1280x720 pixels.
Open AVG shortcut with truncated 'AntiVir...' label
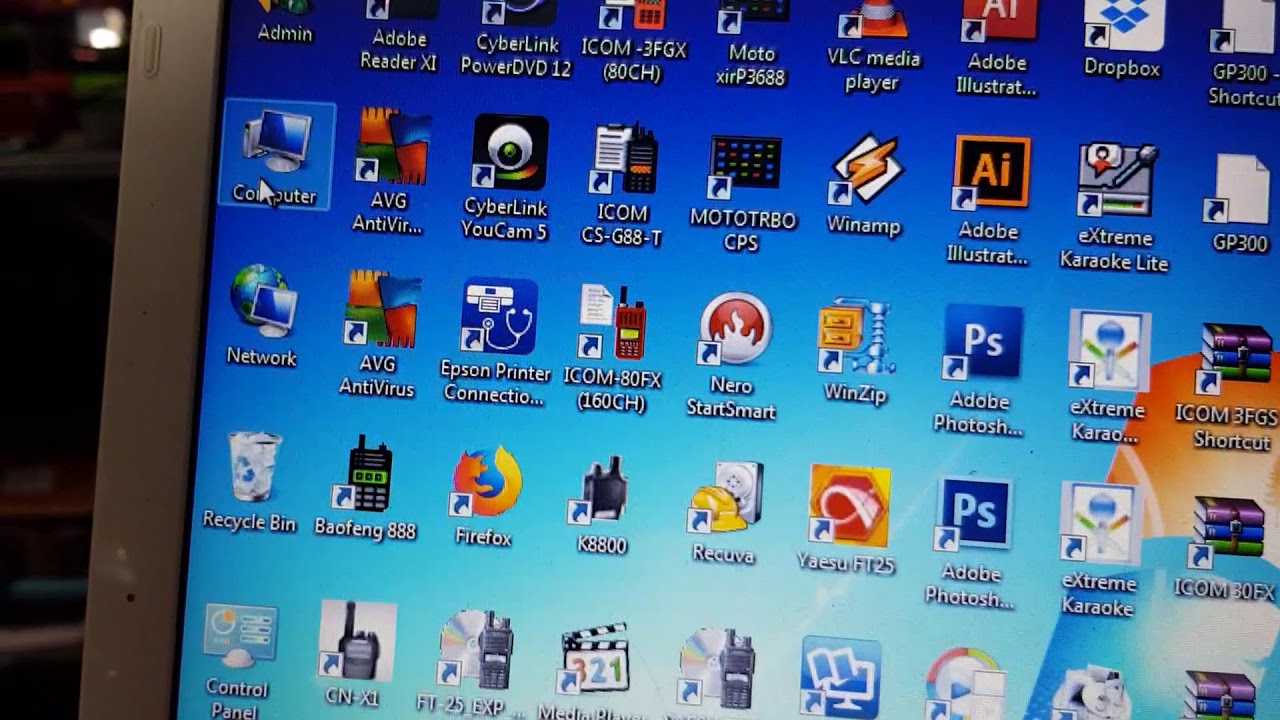(x=390, y=170)
